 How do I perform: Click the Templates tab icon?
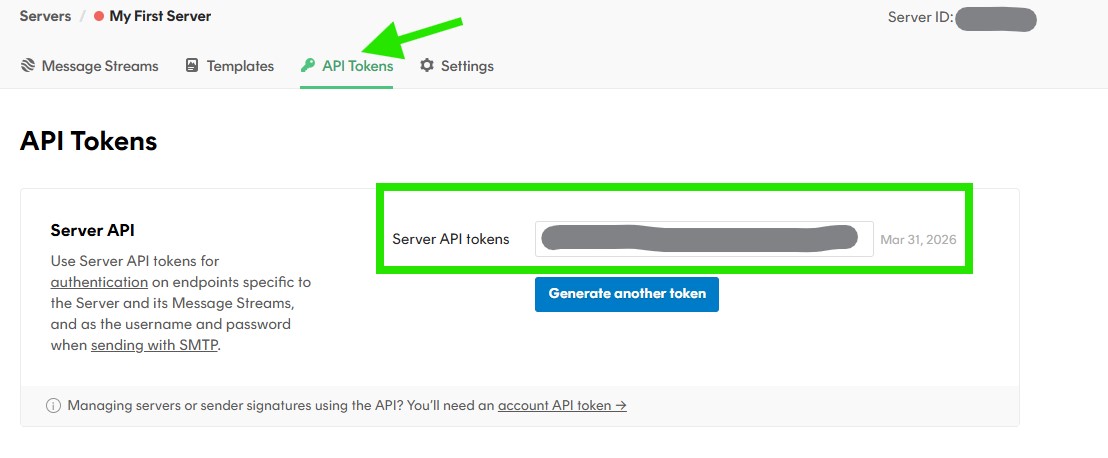click(192, 66)
